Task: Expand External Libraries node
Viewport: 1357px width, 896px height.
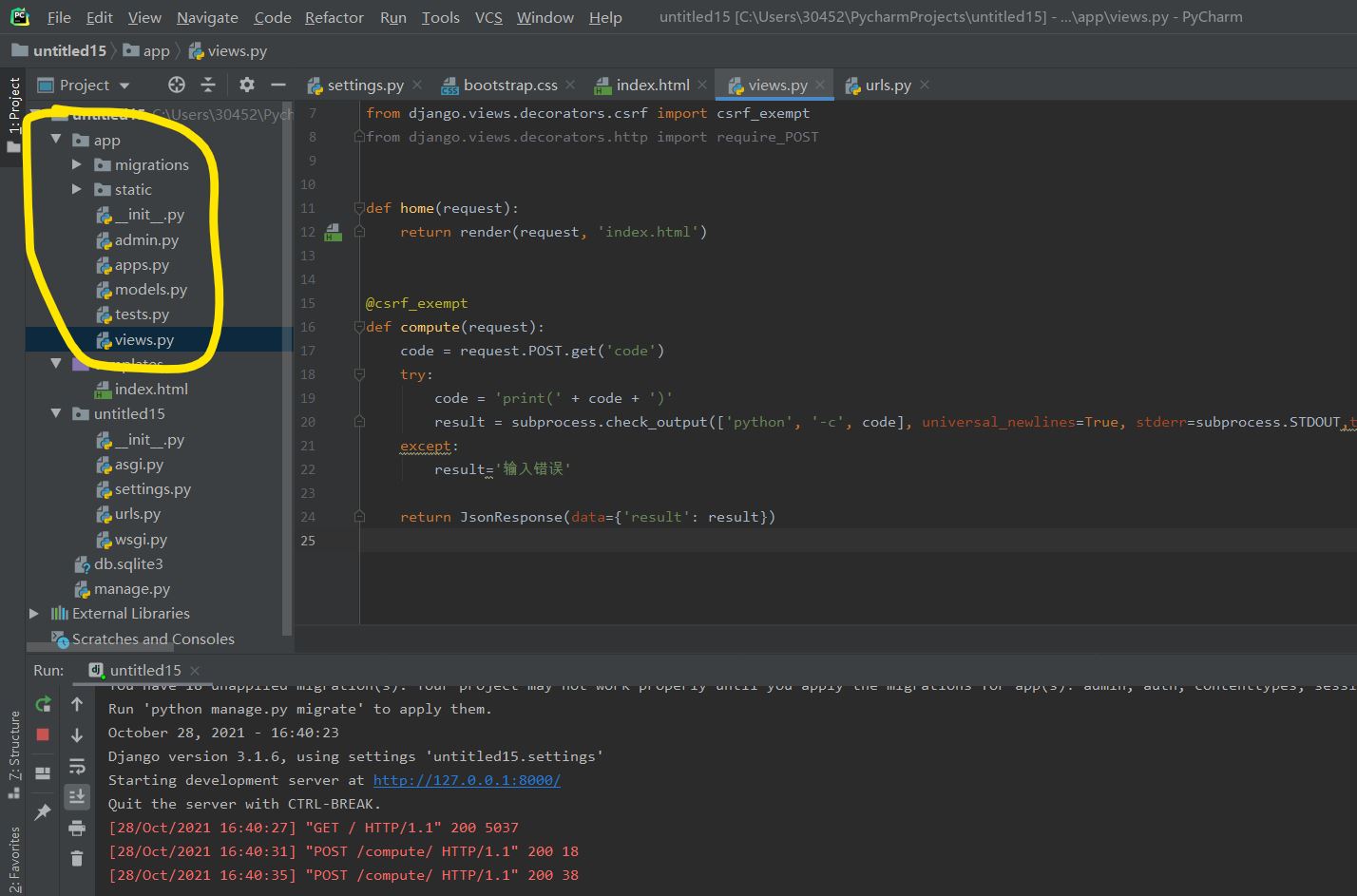Action: tap(34, 614)
